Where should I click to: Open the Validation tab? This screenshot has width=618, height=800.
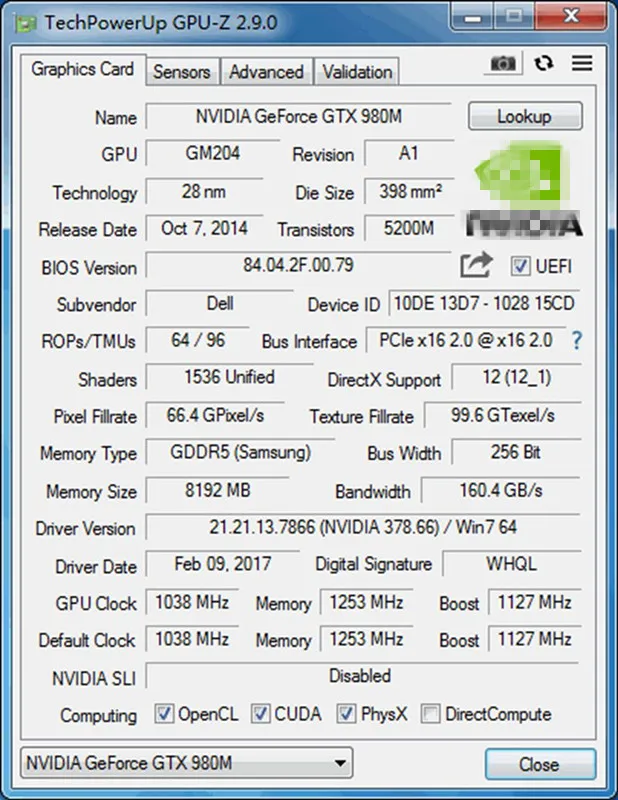click(357, 72)
